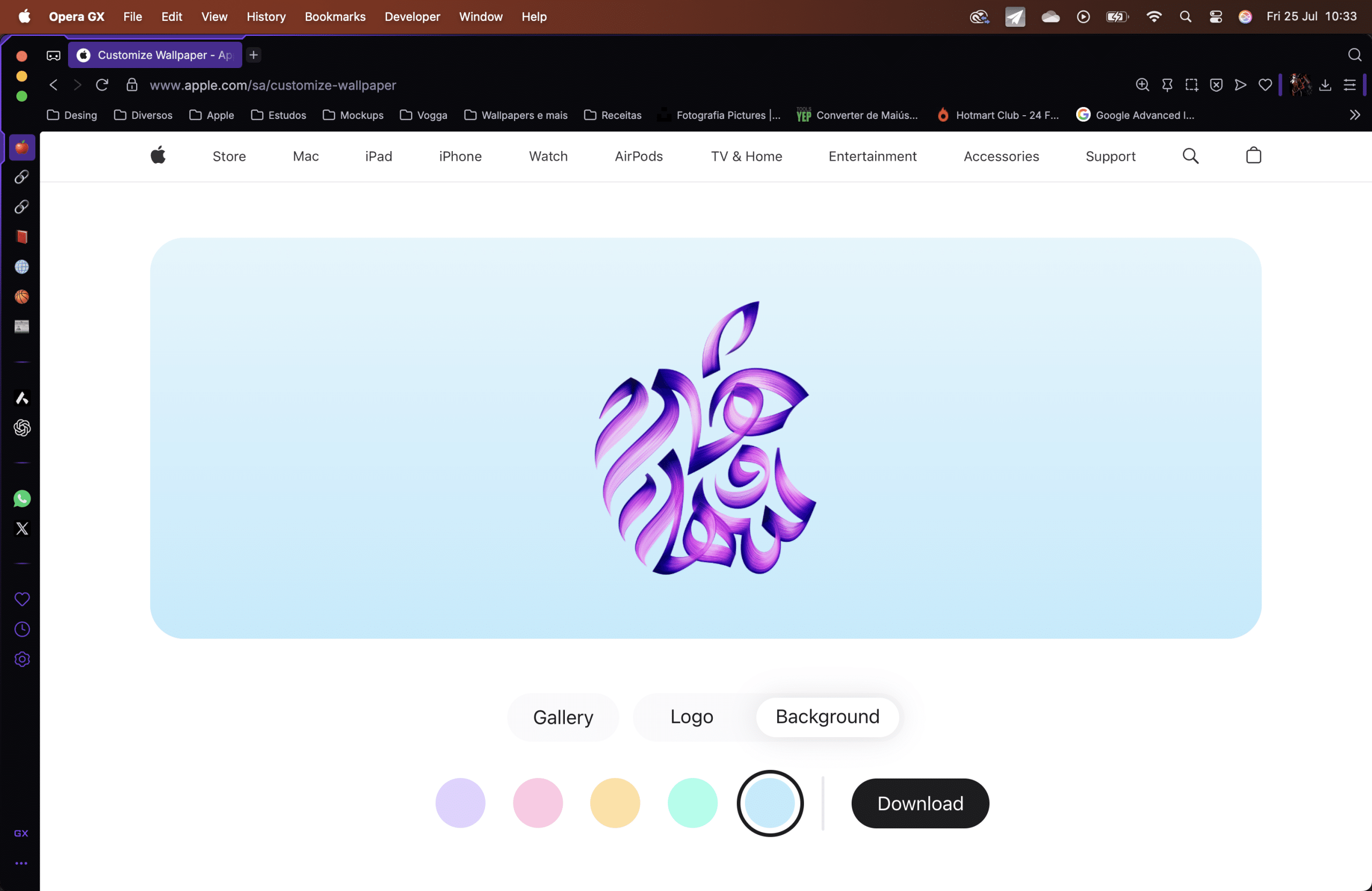The image size is (1372, 891).
Task: Open Estudos bookmarks folder
Action: coord(279,115)
